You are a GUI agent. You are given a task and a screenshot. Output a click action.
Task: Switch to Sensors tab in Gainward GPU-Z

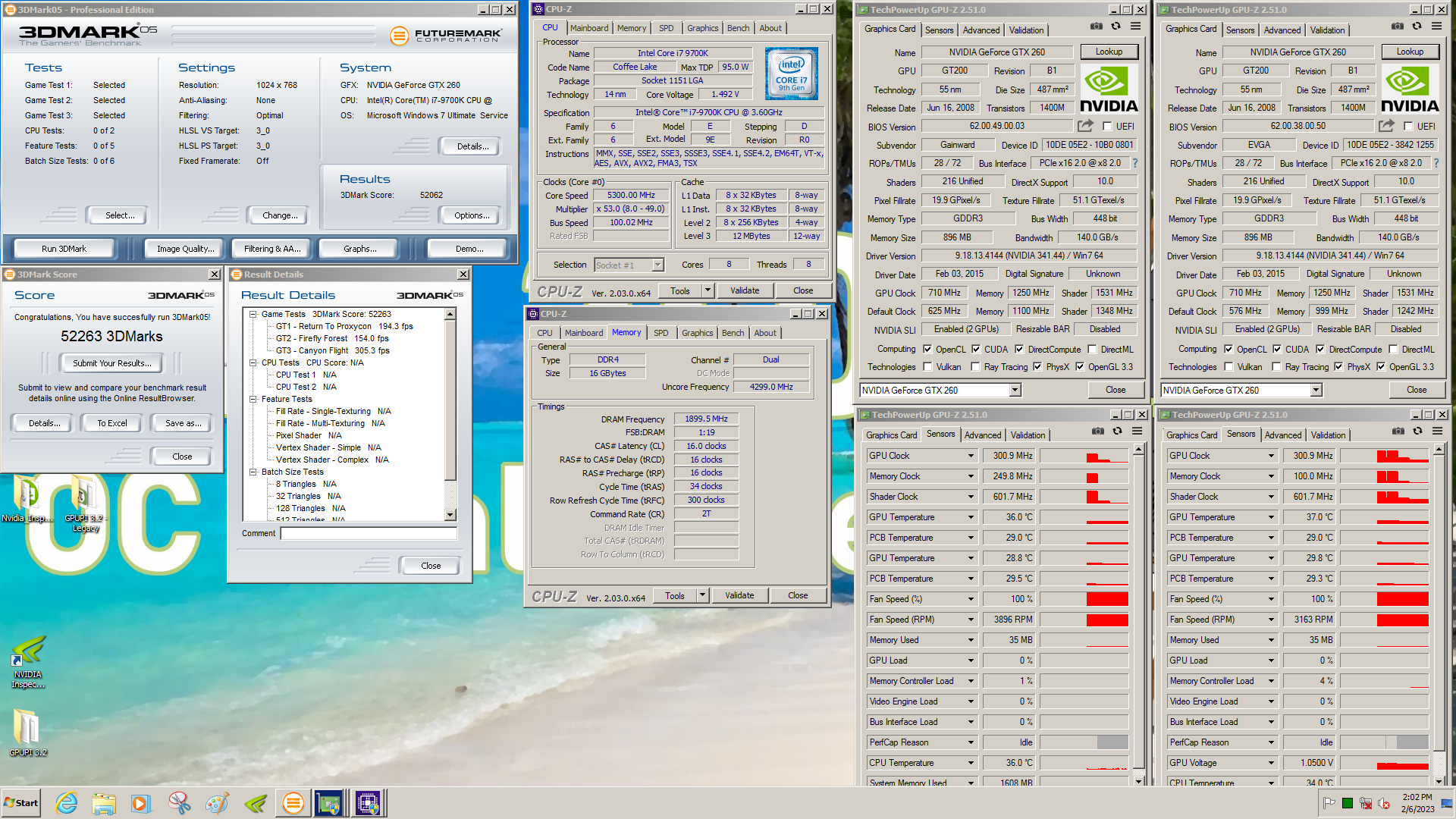(x=939, y=30)
